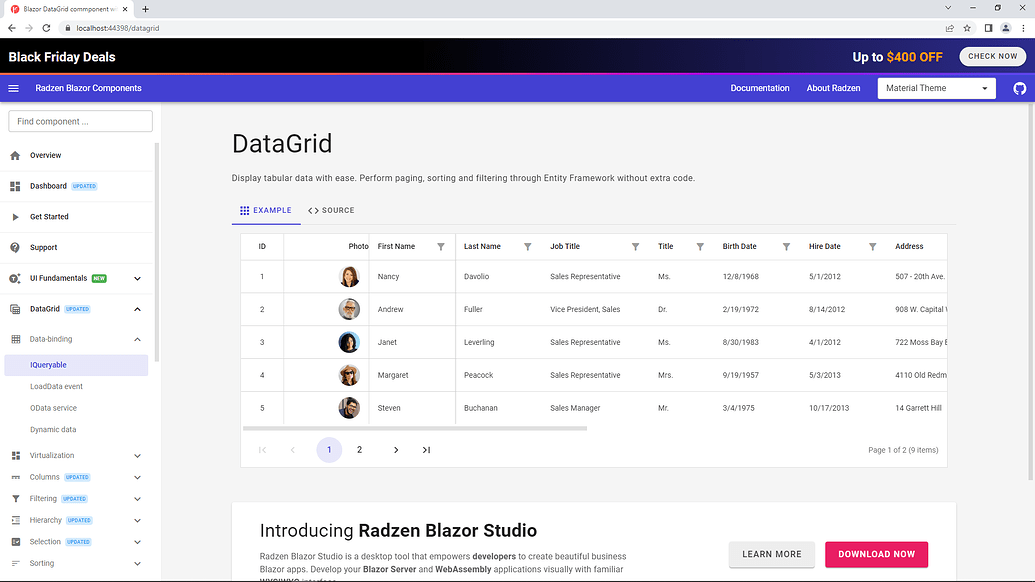Open the Material Theme dropdown

(935, 88)
